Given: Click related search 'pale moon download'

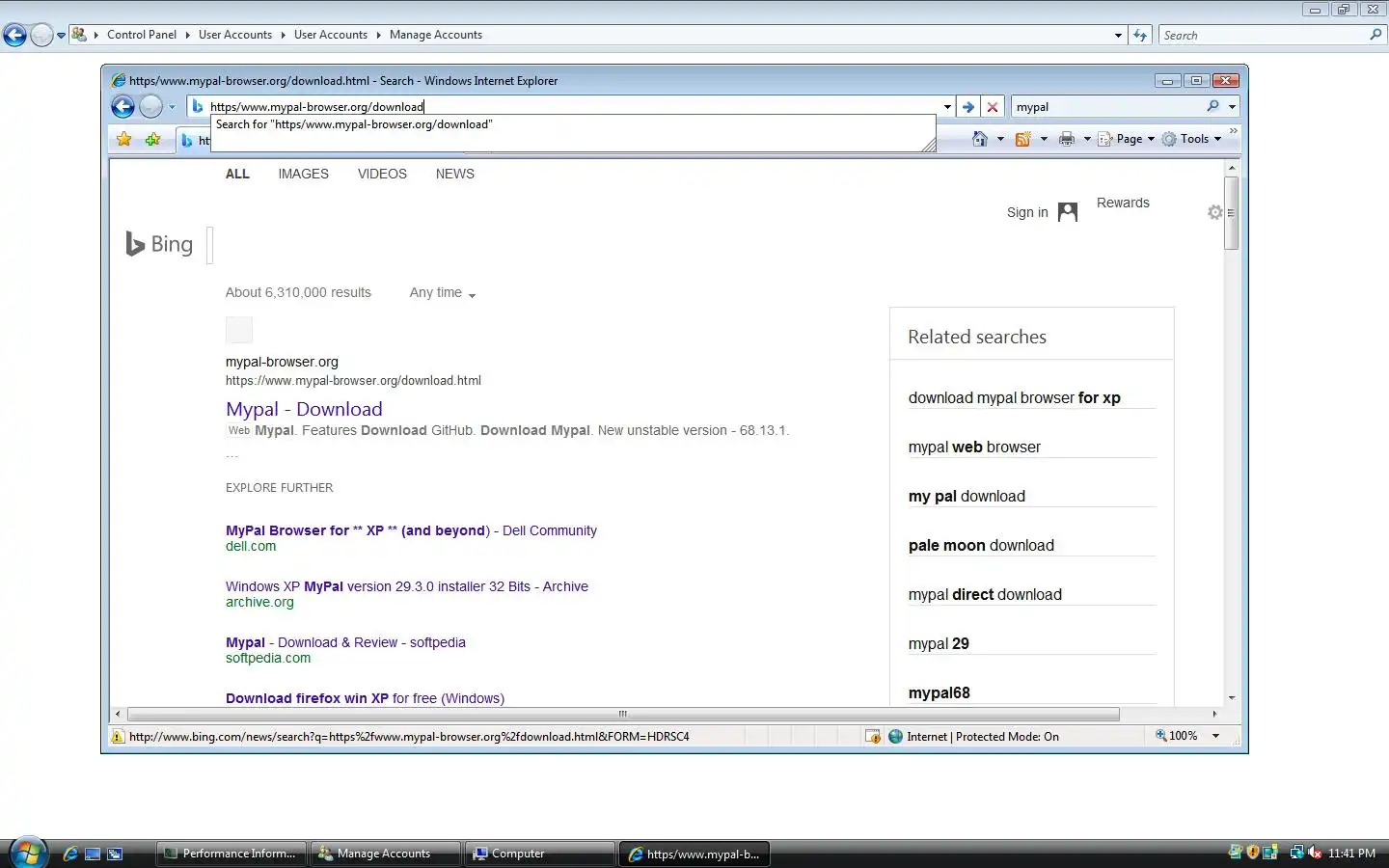Looking at the screenshot, I should pyautogui.click(x=981, y=545).
